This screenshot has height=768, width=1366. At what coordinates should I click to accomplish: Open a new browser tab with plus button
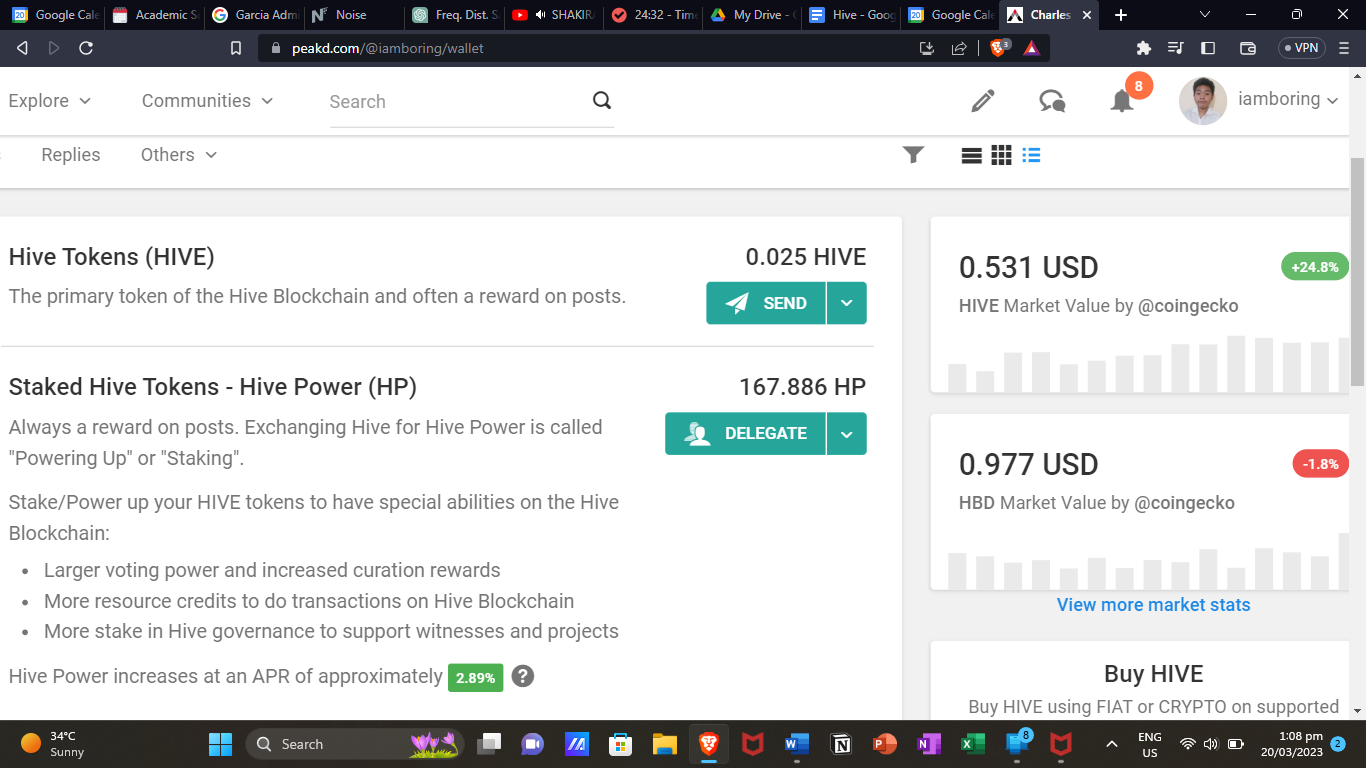pos(1121,15)
